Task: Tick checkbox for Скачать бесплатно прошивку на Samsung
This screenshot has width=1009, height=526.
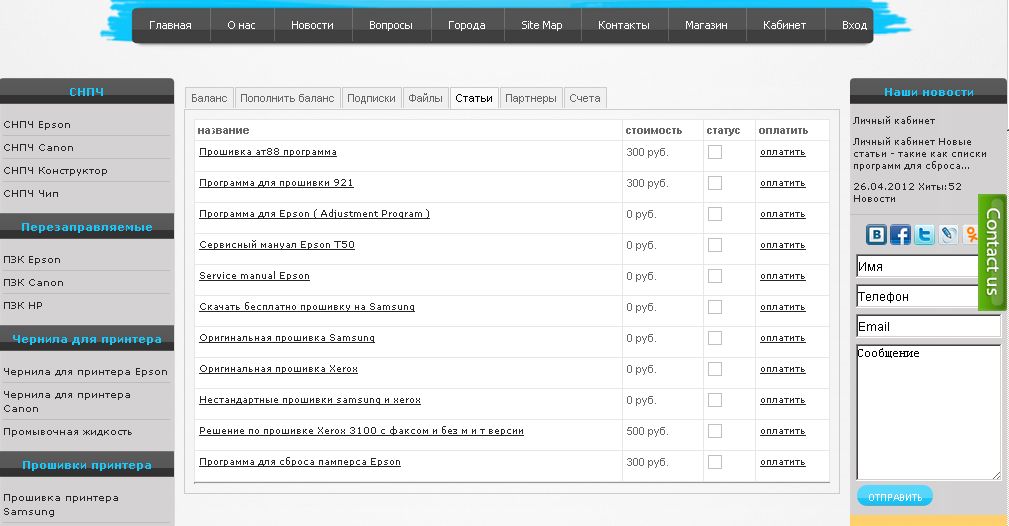Action: (x=715, y=307)
